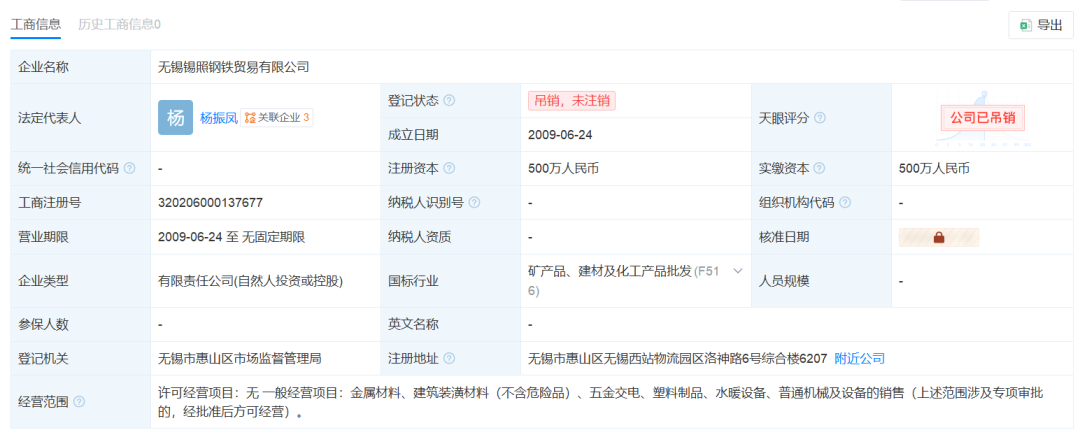Click help icon beside 天眼评分

[820, 118]
